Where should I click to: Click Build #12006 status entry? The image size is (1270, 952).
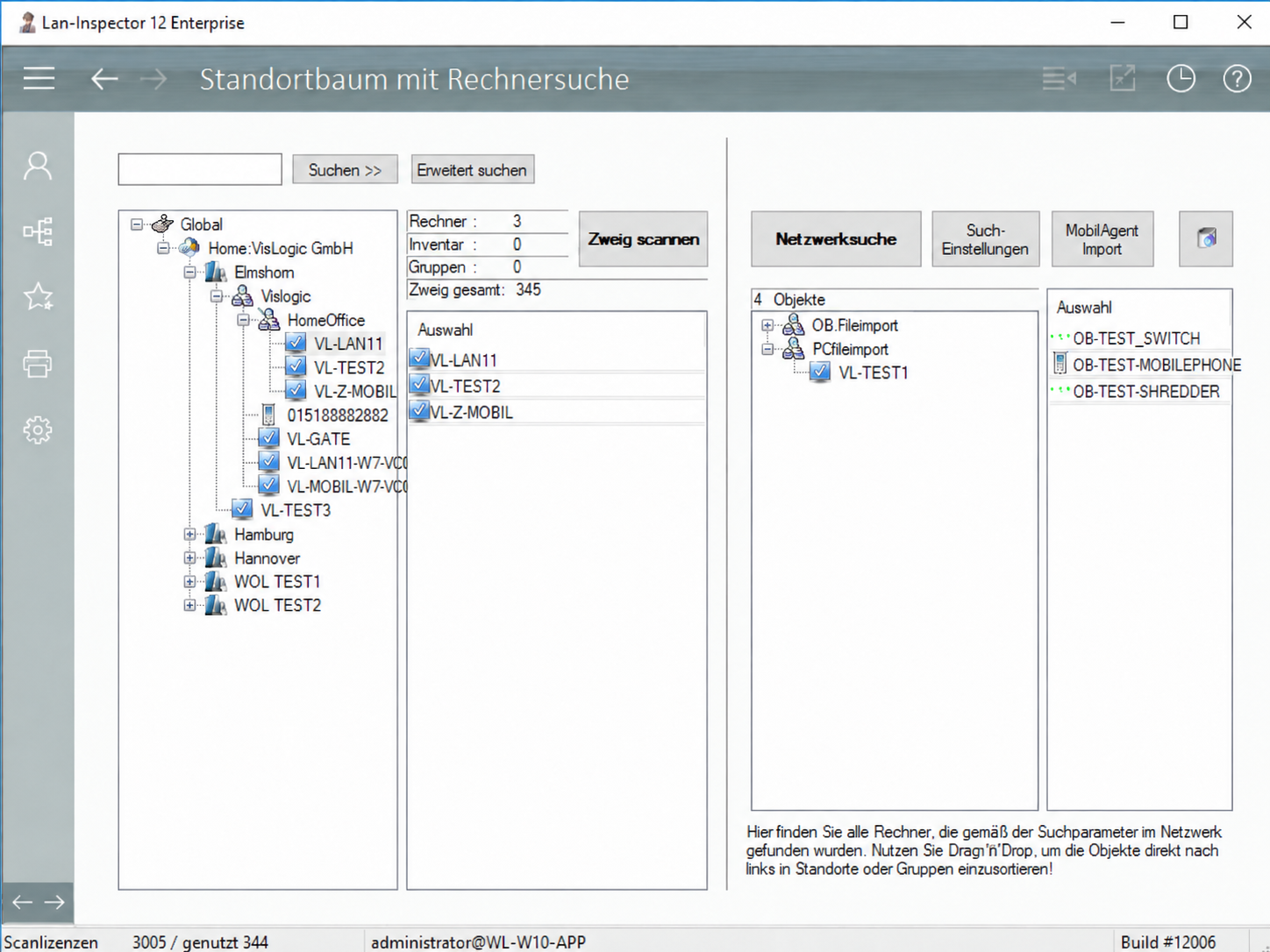(1168, 942)
